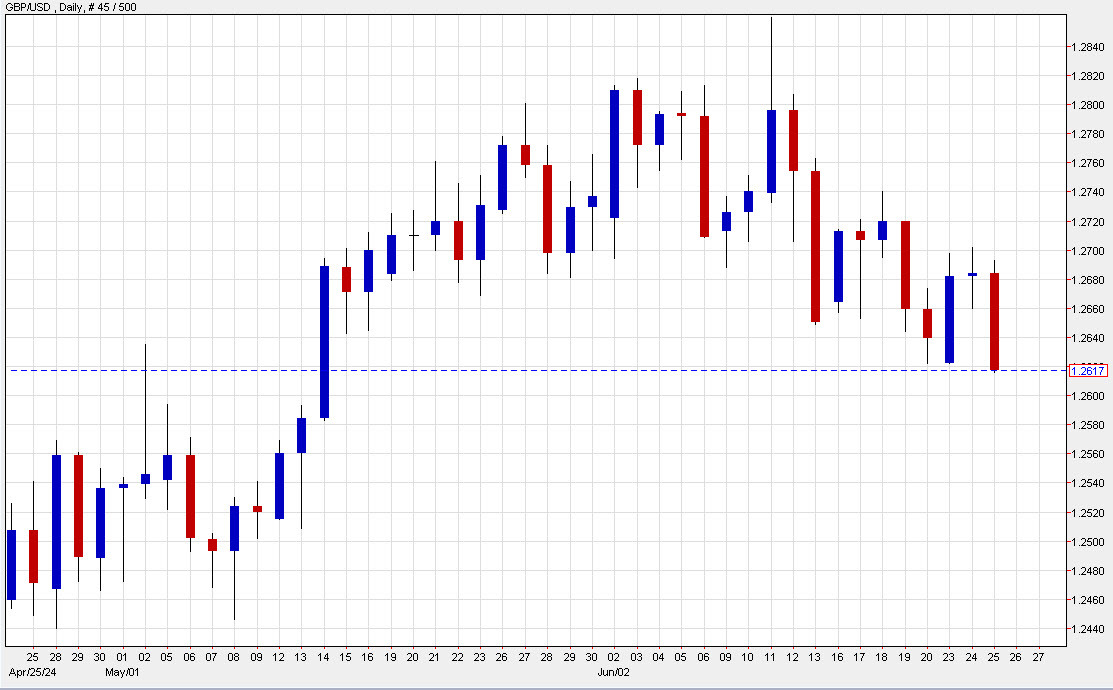This screenshot has height=690, width=1113.
Task: Click the bottom status bar strip
Action: point(556,686)
